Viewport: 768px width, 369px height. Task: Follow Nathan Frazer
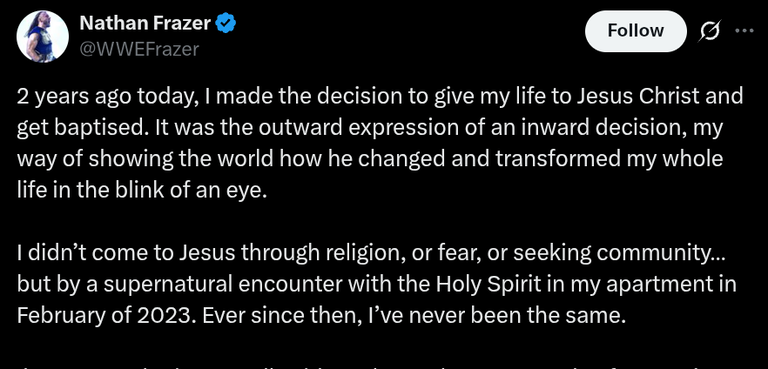tap(635, 31)
